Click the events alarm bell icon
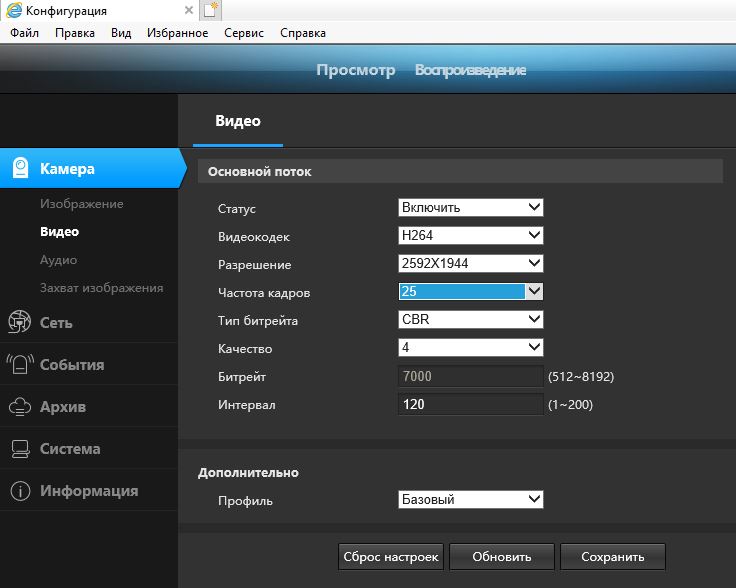Image resolution: width=736 pixels, height=588 pixels. pyautogui.click(x=19, y=365)
